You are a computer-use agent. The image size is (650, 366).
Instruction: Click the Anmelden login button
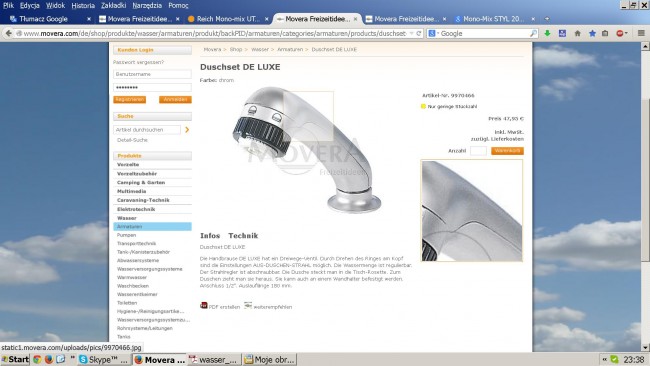(175, 99)
